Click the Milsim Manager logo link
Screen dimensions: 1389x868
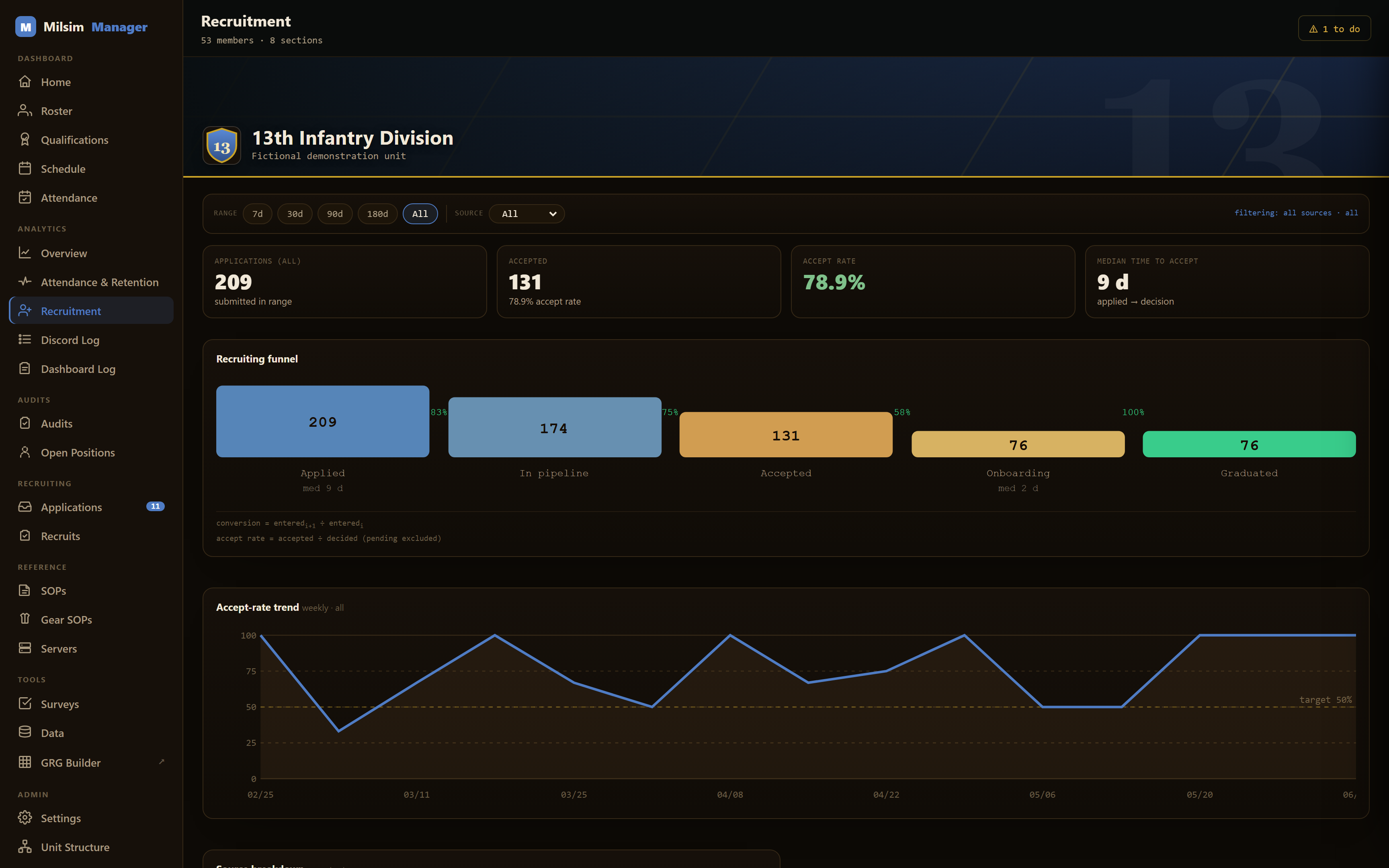(82, 27)
